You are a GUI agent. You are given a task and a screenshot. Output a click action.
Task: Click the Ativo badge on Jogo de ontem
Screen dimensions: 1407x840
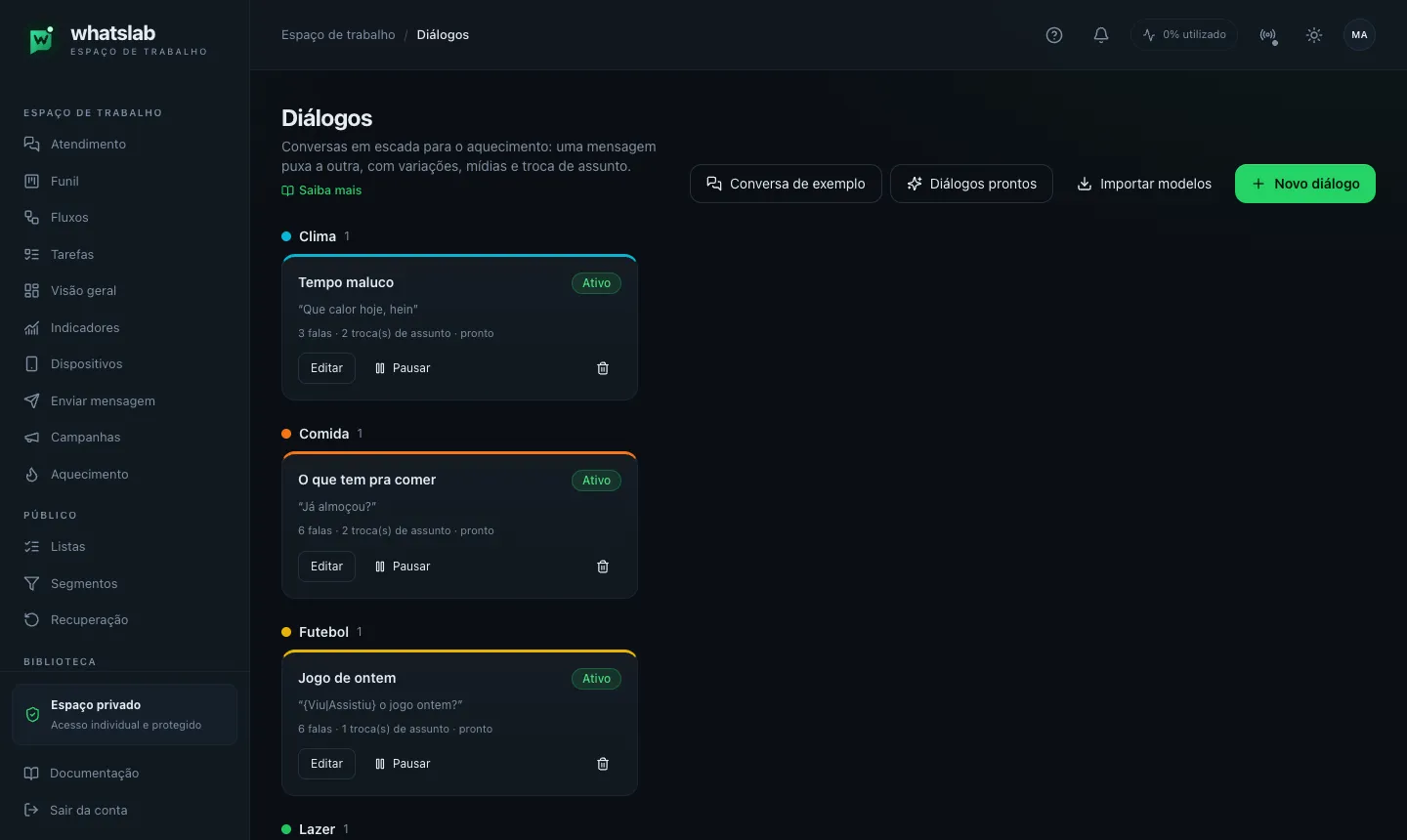pyautogui.click(x=596, y=679)
